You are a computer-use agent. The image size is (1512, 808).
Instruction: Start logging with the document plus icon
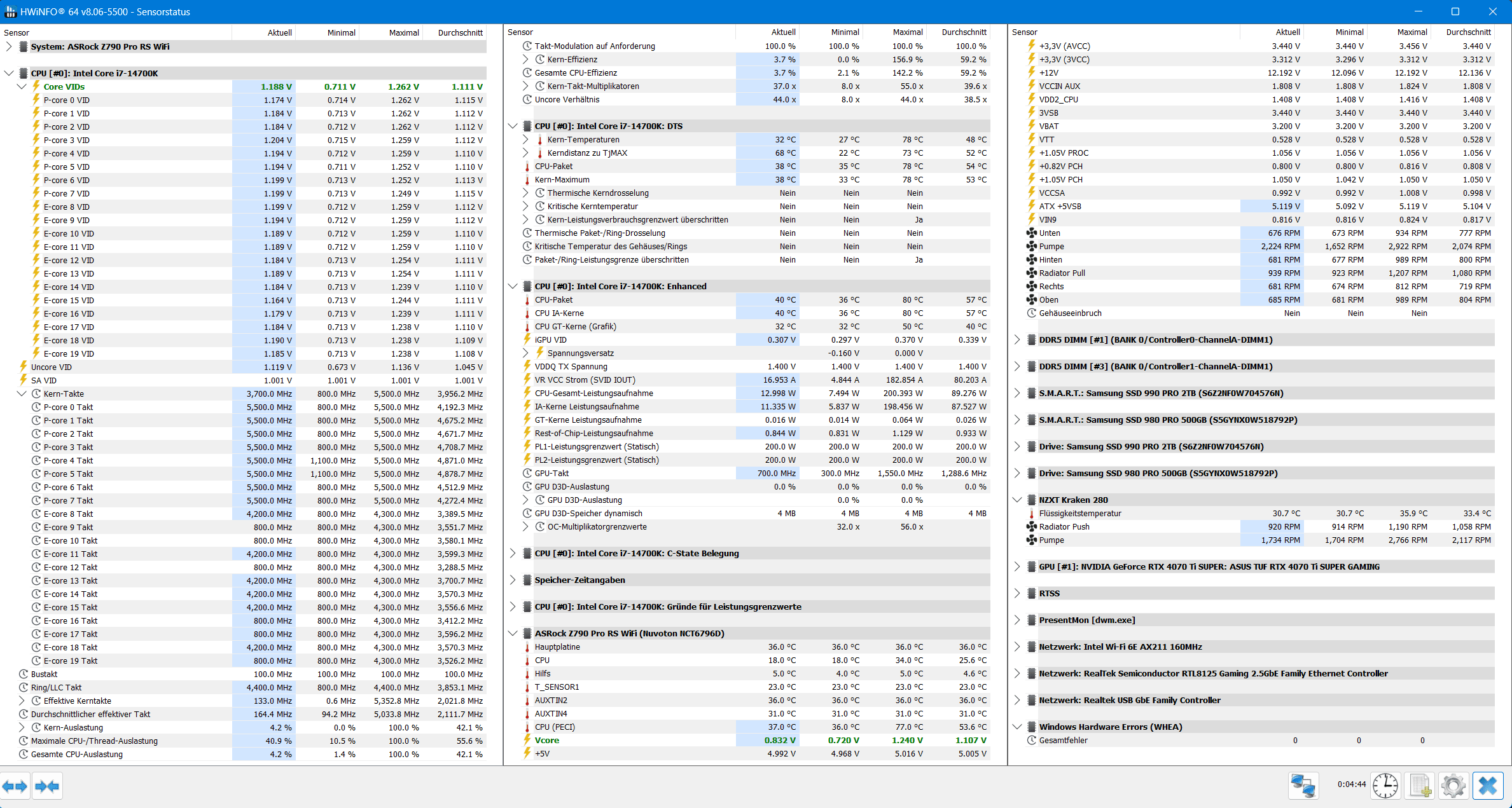click(1420, 786)
